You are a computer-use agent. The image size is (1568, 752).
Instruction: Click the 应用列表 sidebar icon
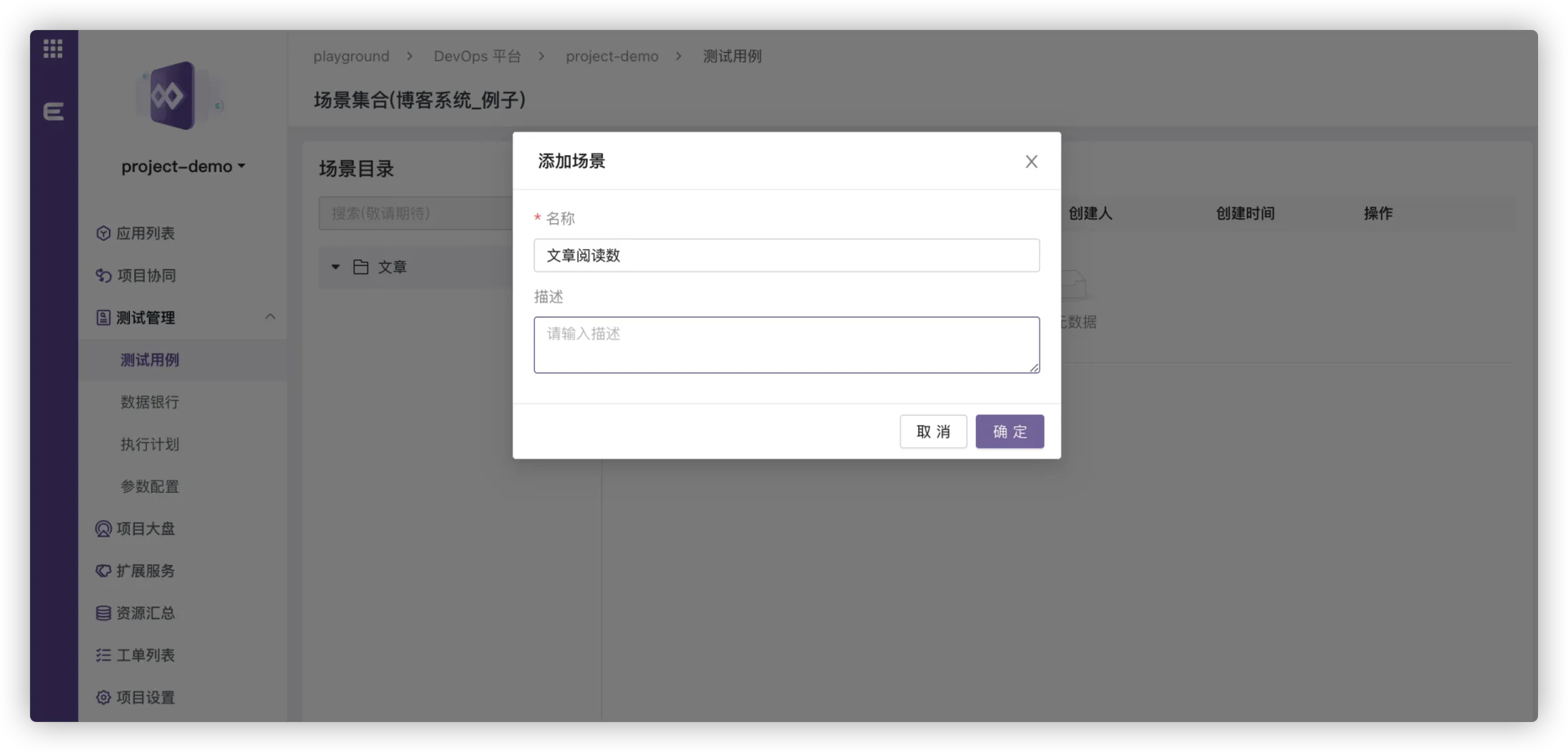point(103,233)
